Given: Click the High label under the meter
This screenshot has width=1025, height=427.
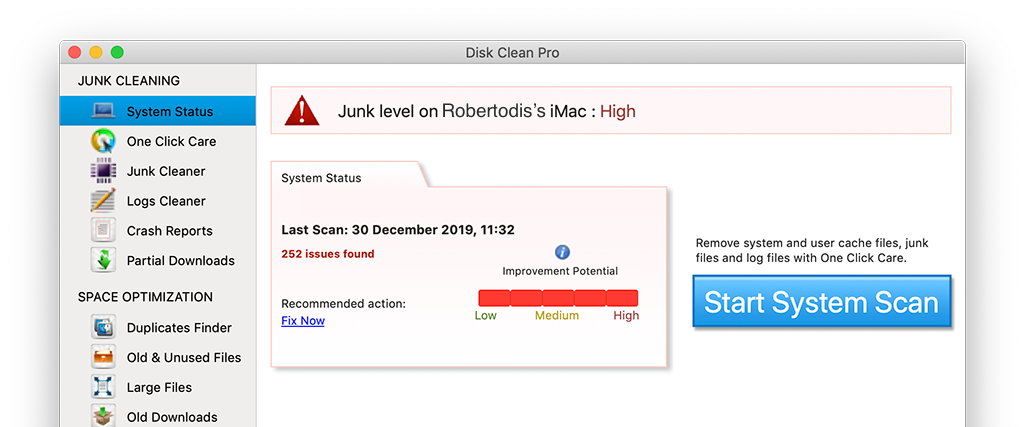Looking at the screenshot, I should [x=626, y=315].
